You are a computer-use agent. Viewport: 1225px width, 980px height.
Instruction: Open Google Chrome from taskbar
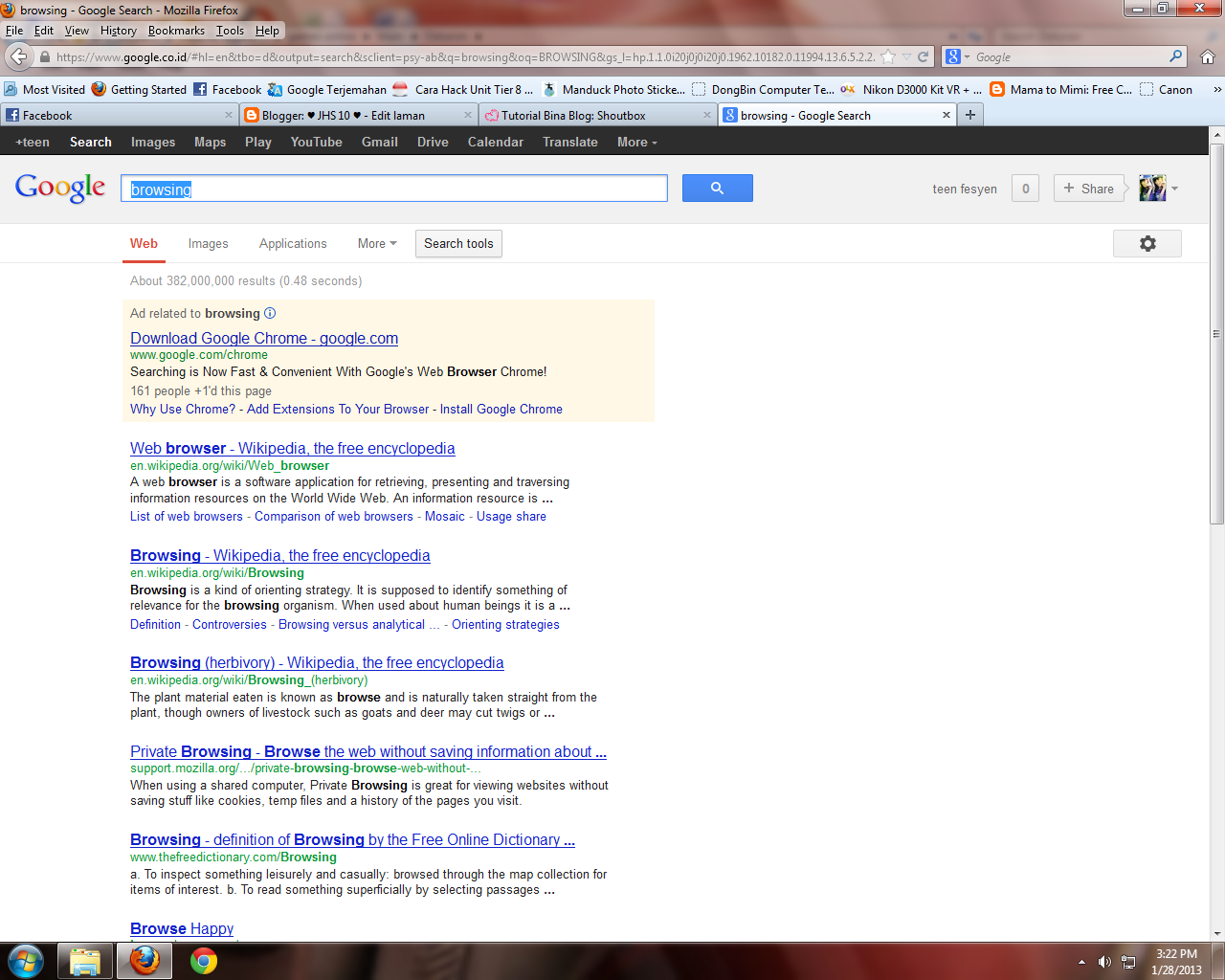(204, 961)
